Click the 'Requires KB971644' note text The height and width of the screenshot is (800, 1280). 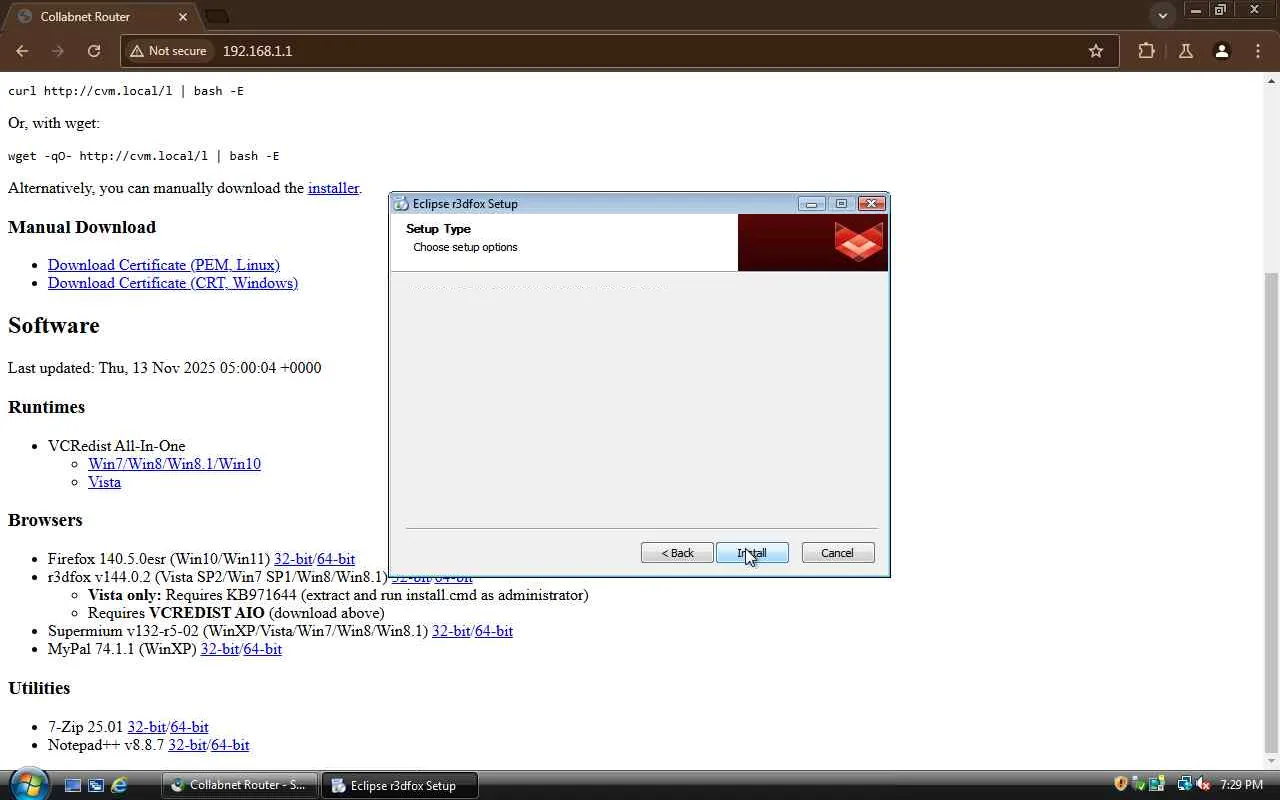point(338,595)
